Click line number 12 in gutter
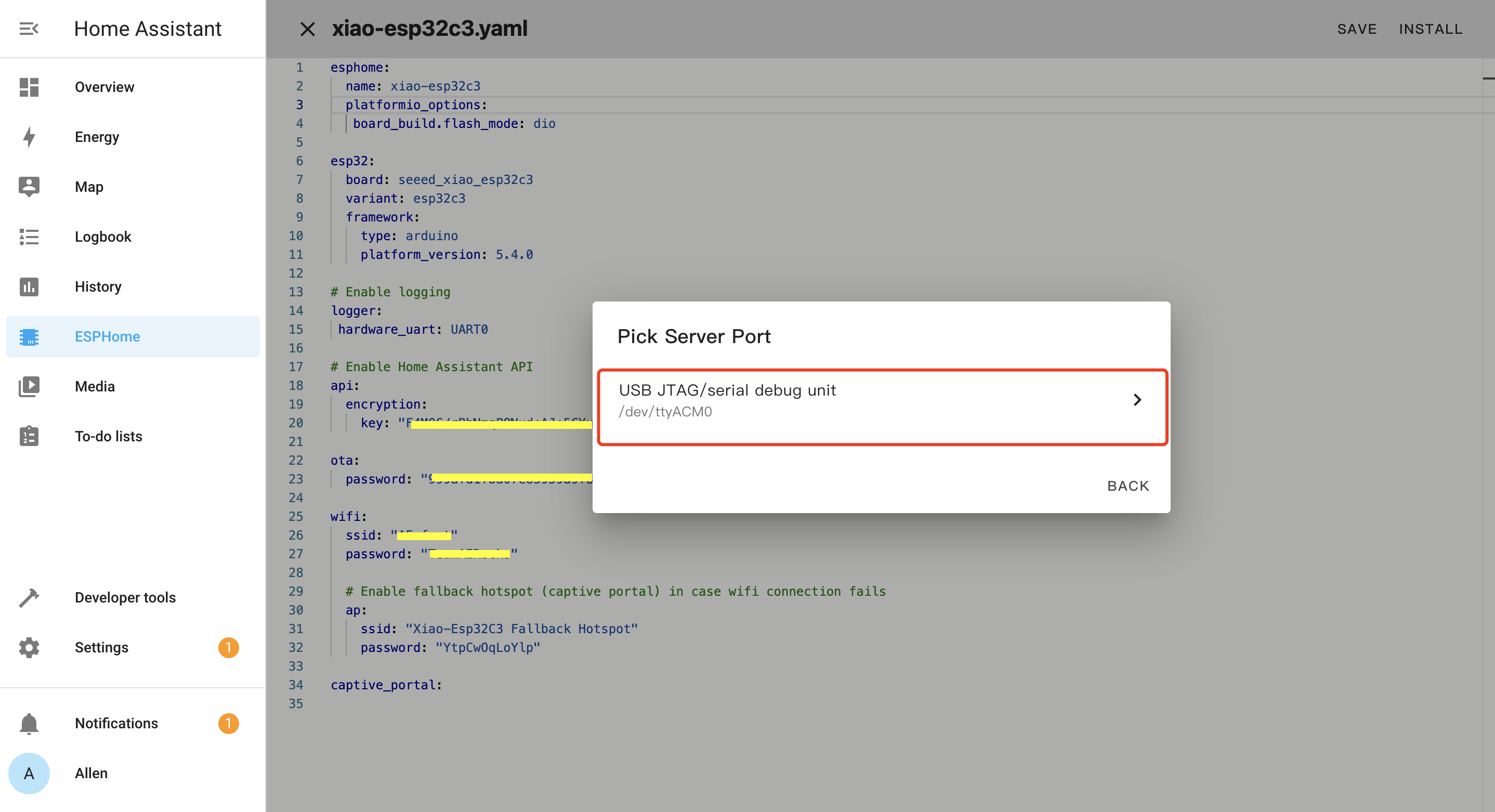The image size is (1495, 812). pos(295,273)
